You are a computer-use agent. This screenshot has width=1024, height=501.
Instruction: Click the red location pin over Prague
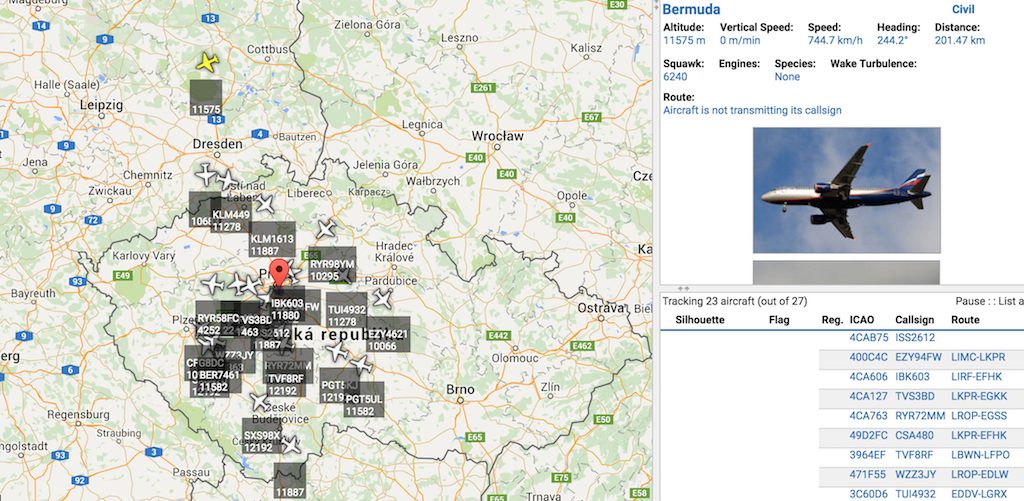tap(280, 273)
